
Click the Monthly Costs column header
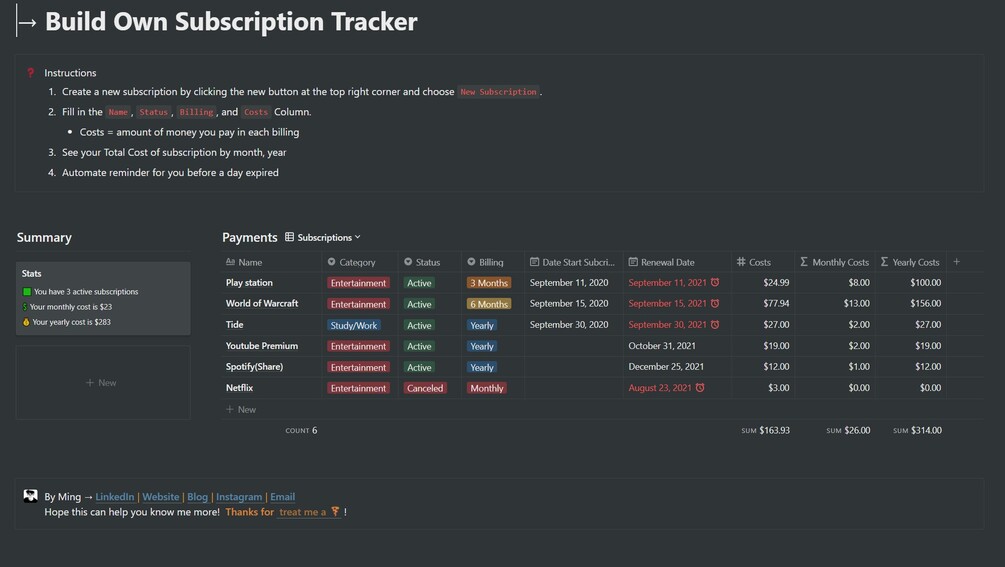point(834,262)
